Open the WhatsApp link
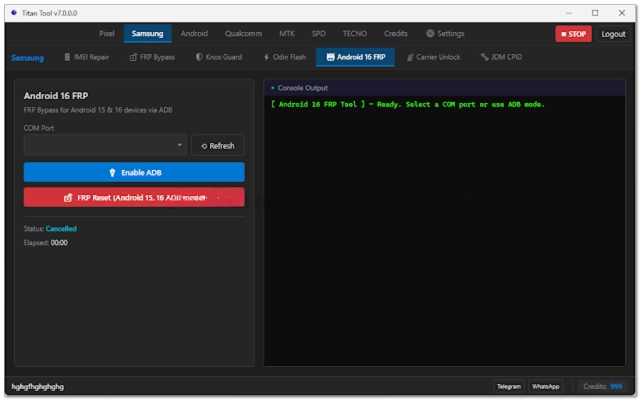 coord(545,386)
